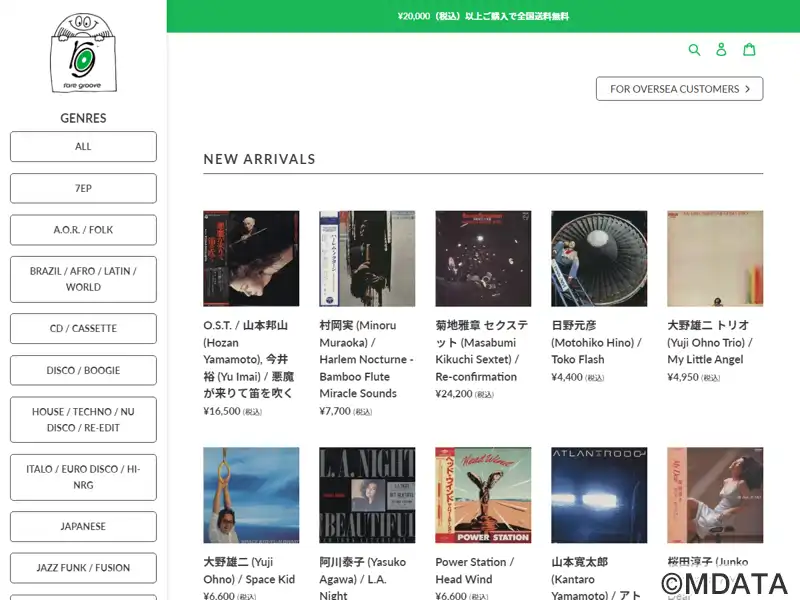Viewport: 800px width, 600px height.
Task: Choose DISCO / BOOGIE genre
Action: point(83,370)
